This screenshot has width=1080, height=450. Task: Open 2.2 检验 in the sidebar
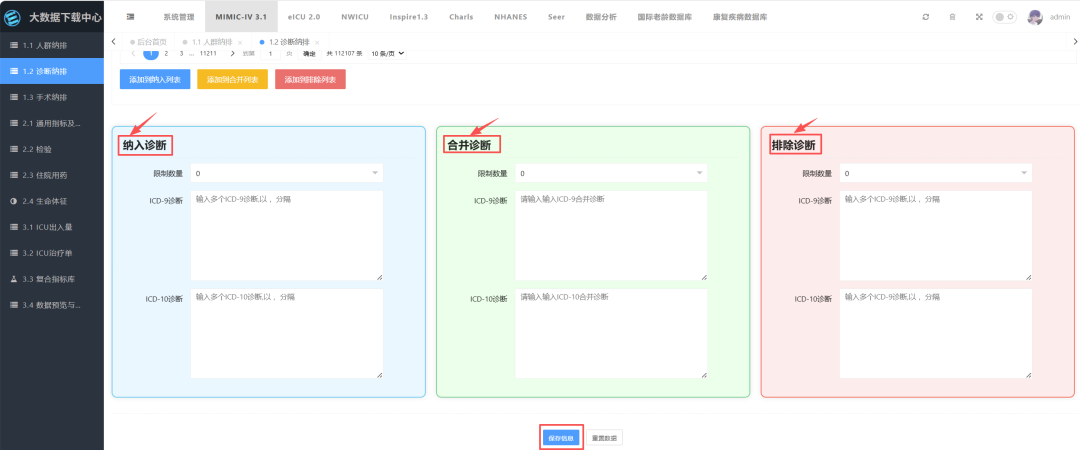click(x=52, y=149)
